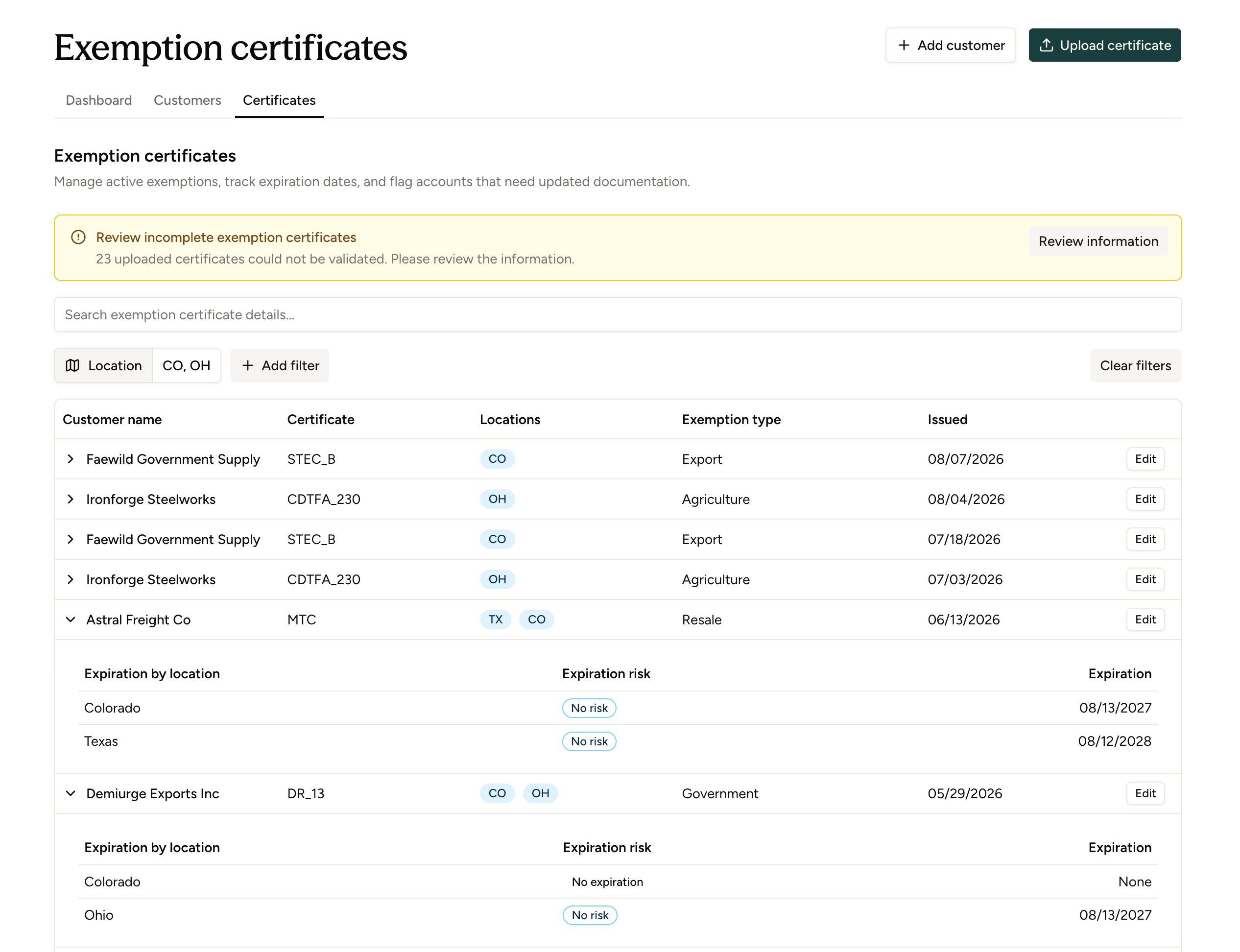Open the Dashboard tab
The height and width of the screenshot is (952, 1240).
pyautogui.click(x=98, y=100)
